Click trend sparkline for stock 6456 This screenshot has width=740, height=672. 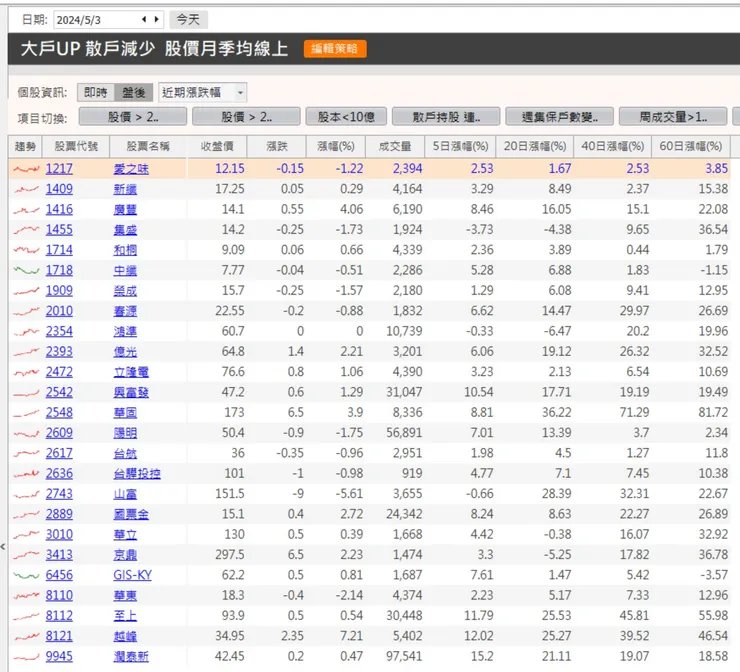(26, 575)
